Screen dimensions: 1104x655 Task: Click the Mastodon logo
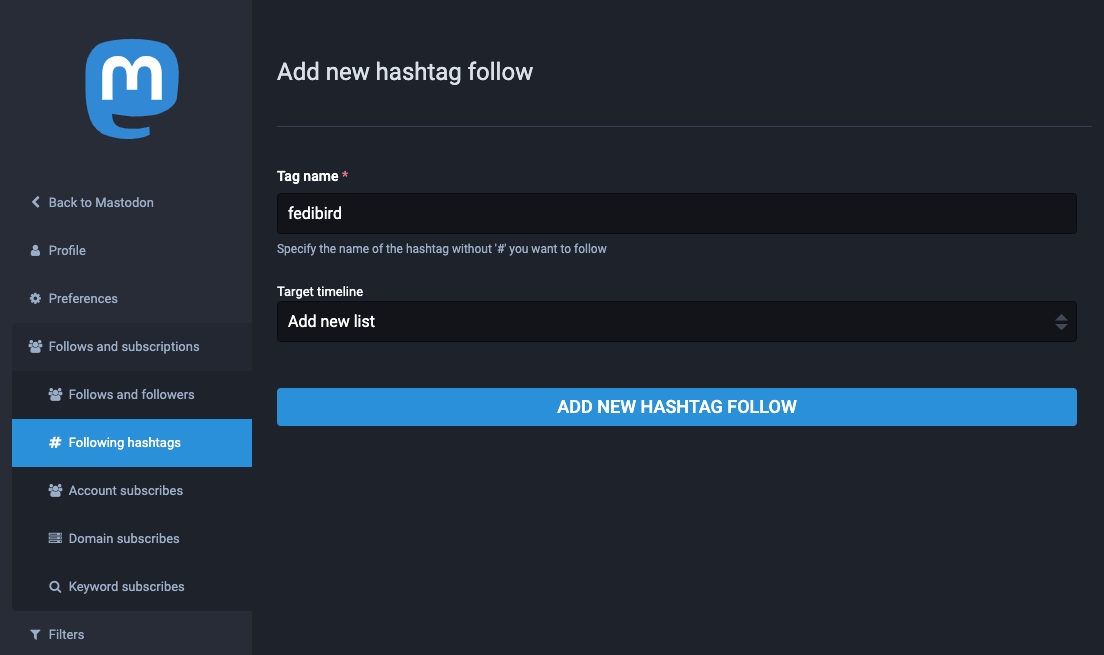point(133,88)
